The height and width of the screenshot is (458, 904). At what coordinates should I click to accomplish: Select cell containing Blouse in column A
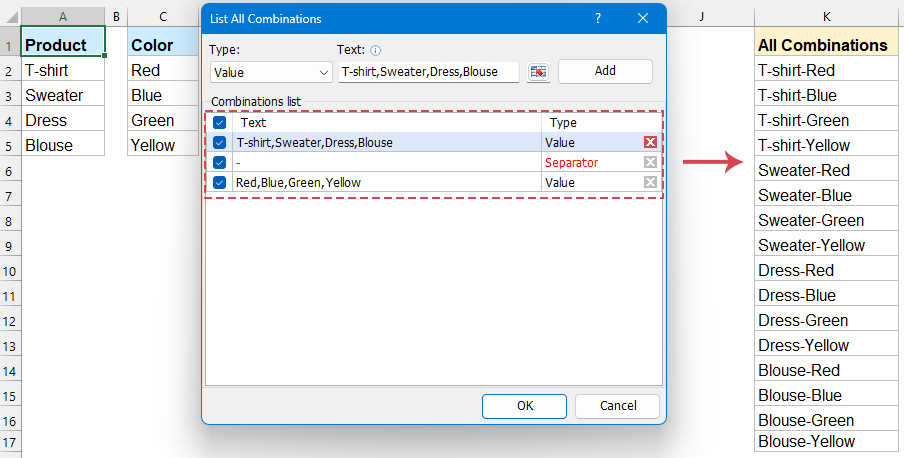tap(63, 145)
